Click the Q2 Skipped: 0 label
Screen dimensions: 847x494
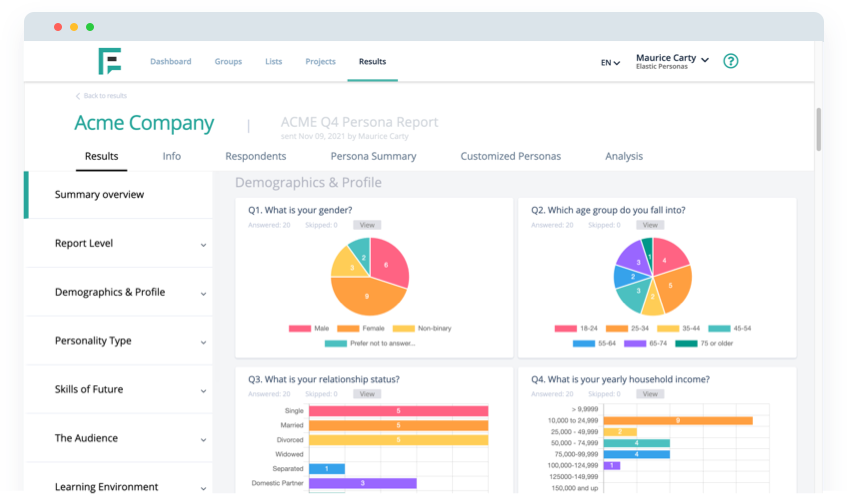tap(604, 225)
